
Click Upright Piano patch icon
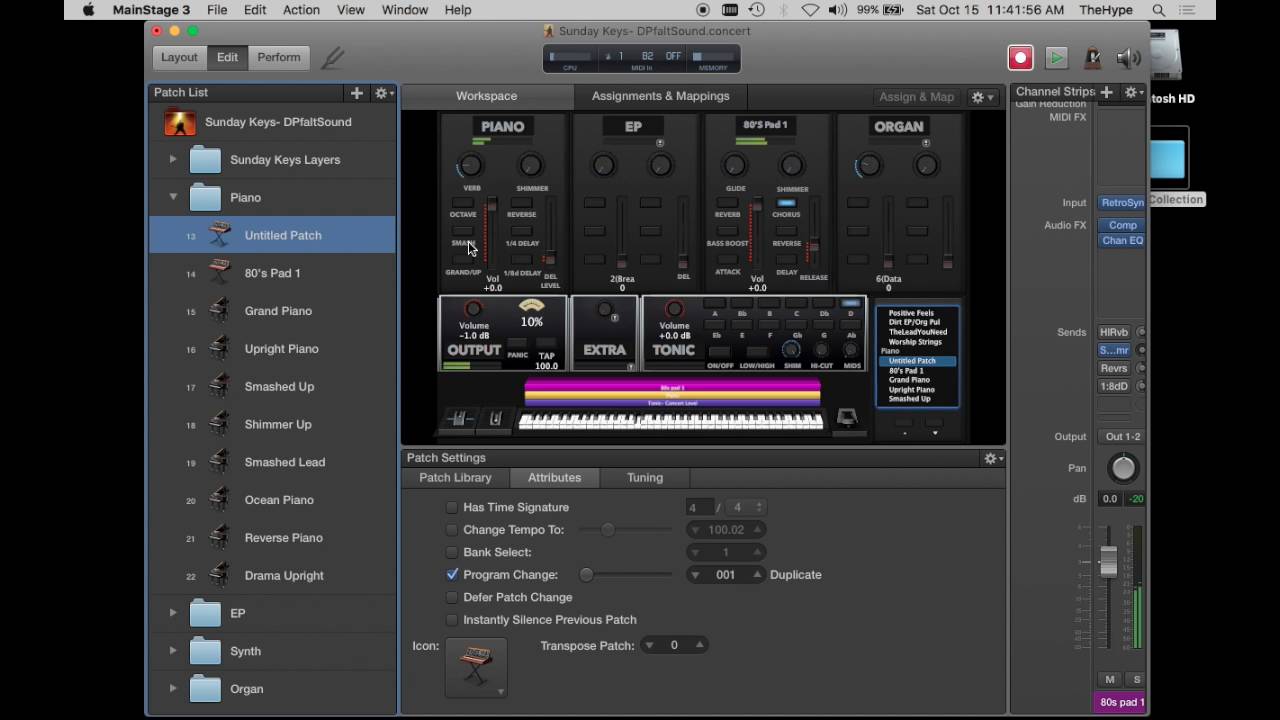tap(220, 349)
